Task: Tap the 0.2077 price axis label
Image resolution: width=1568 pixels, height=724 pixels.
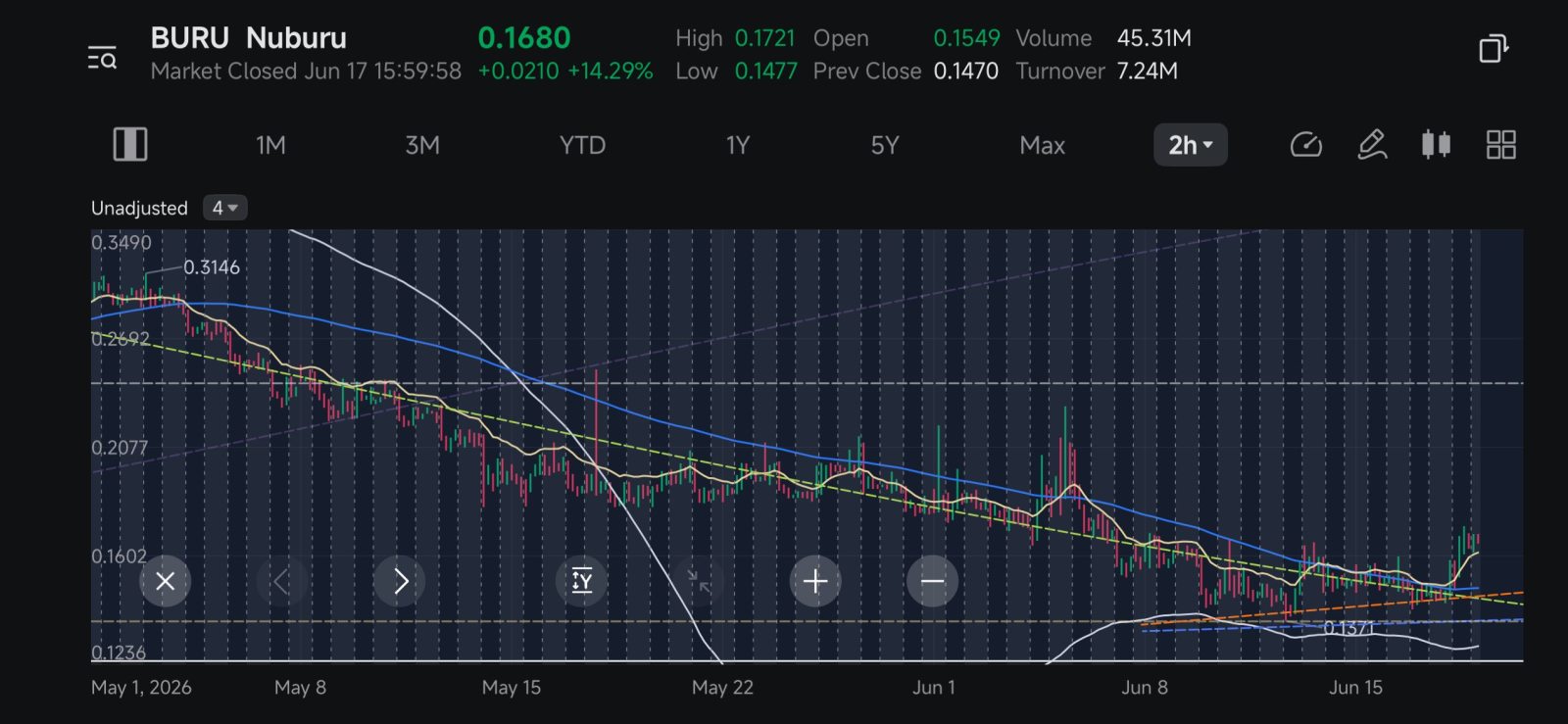Action: tap(120, 448)
